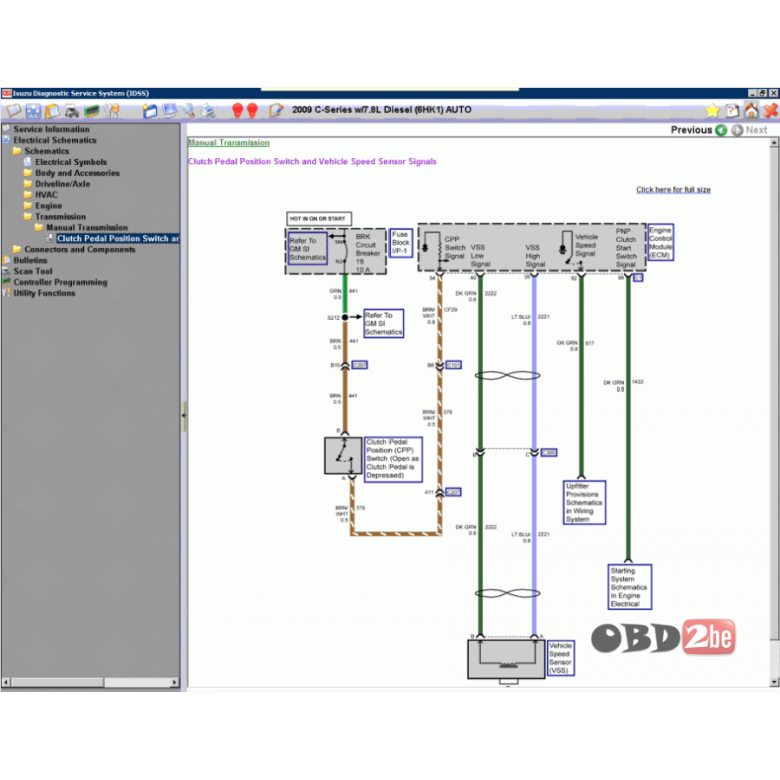780x780 pixels.
Task: Click the tree panel horizontal scrollbar right arrow
Action: [x=175, y=682]
